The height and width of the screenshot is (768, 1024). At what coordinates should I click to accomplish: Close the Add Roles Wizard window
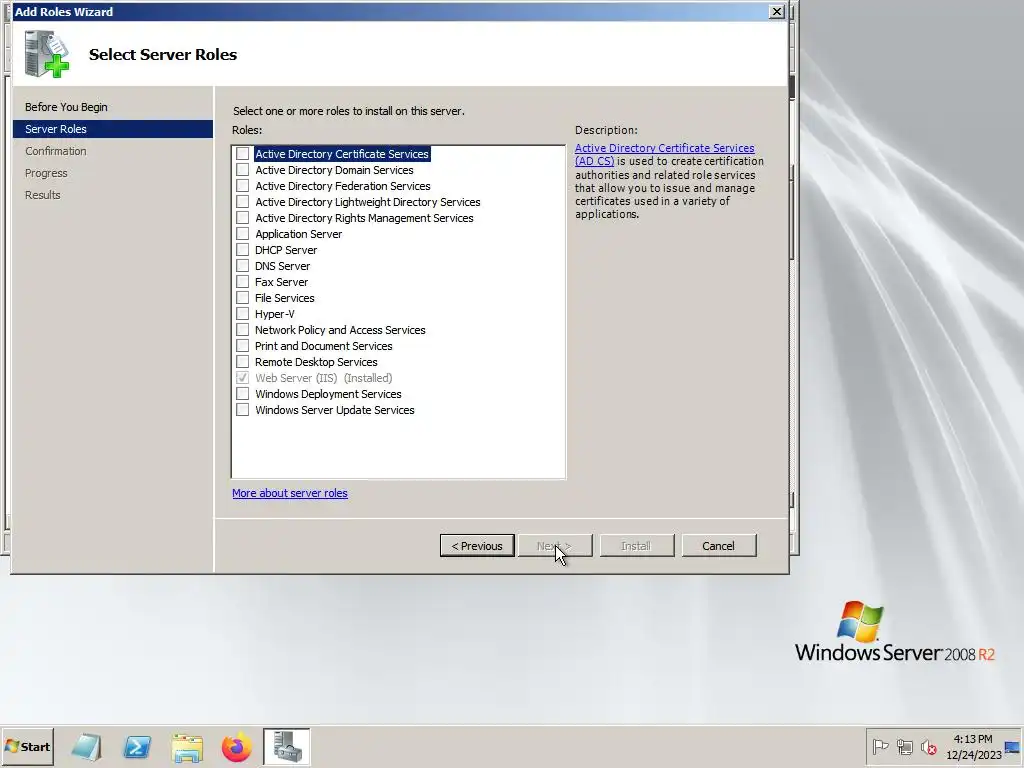(x=776, y=11)
